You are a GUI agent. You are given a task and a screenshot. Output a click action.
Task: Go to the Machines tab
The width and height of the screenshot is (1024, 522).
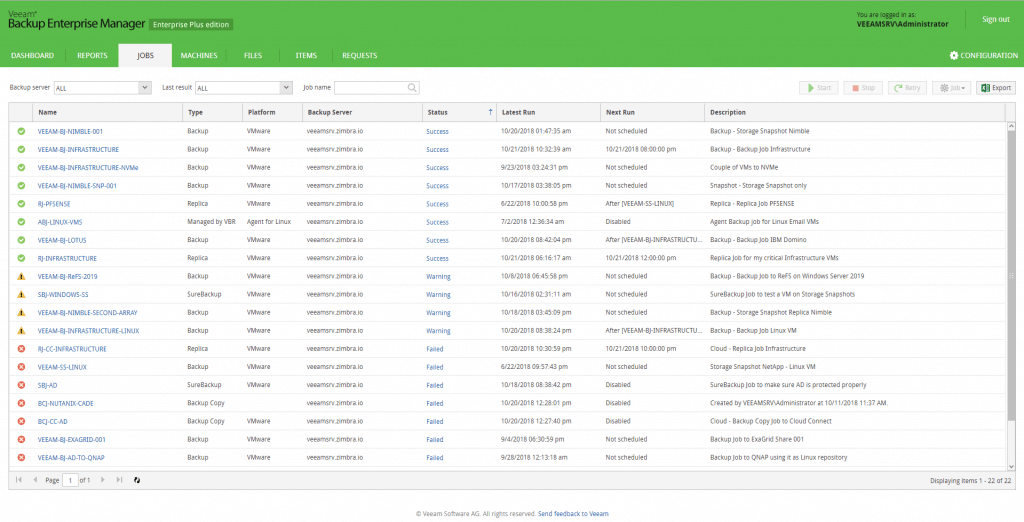click(199, 56)
